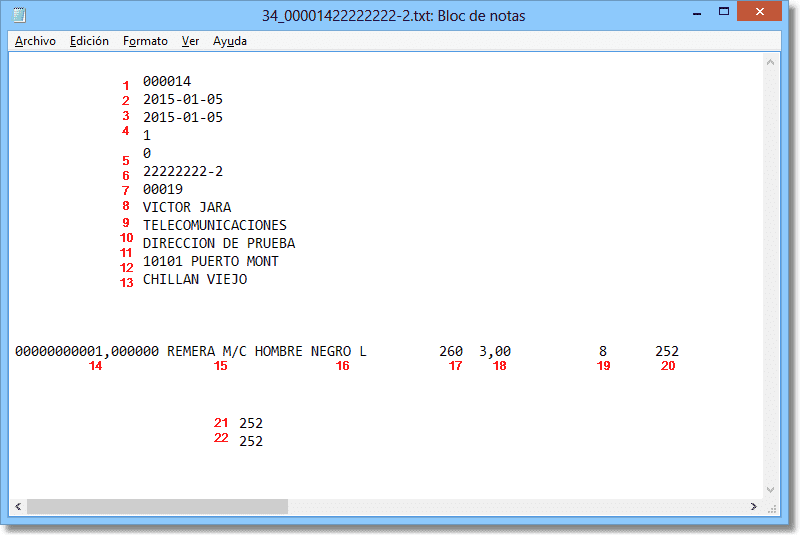Click the title bar text 34_00001422222222-2.txt
Viewport: 801px width, 537px height.
tap(346, 16)
